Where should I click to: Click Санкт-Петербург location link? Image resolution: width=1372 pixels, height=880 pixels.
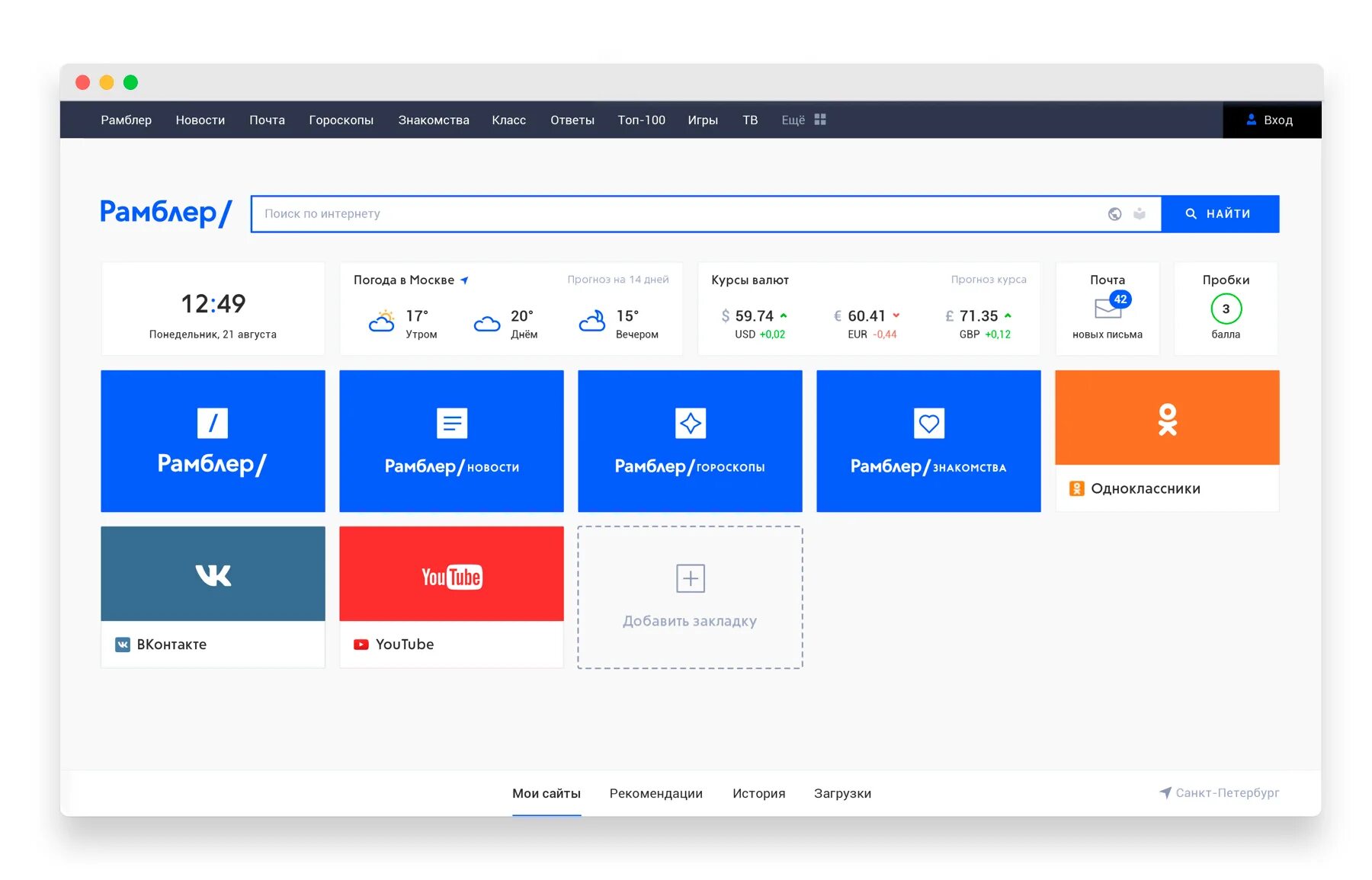[1227, 793]
